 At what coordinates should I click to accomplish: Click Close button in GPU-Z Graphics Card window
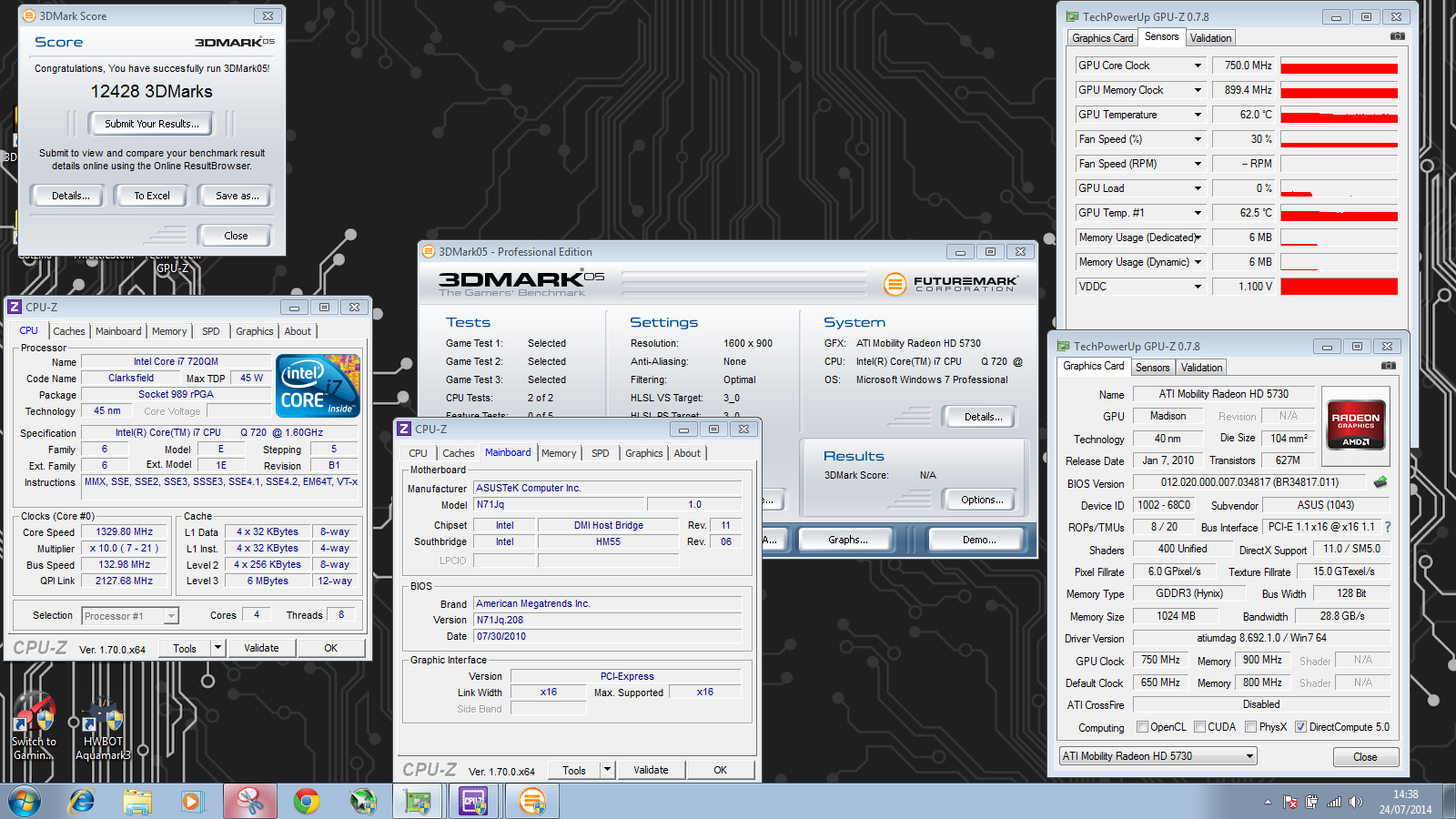[1365, 757]
